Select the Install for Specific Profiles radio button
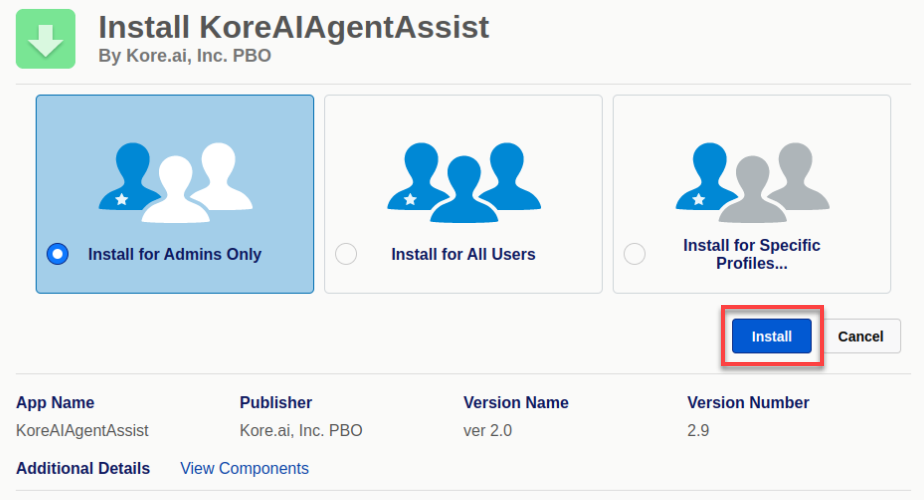 634,254
